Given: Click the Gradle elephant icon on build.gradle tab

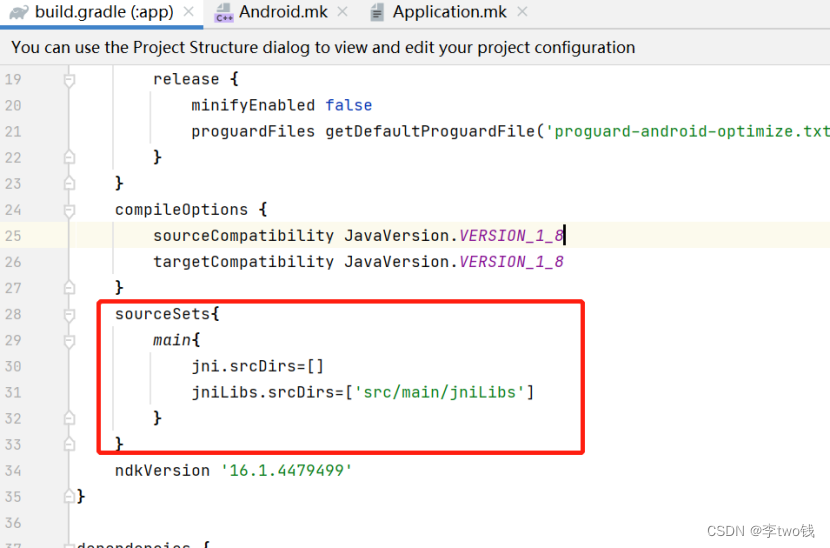Looking at the screenshot, I should click(19, 12).
